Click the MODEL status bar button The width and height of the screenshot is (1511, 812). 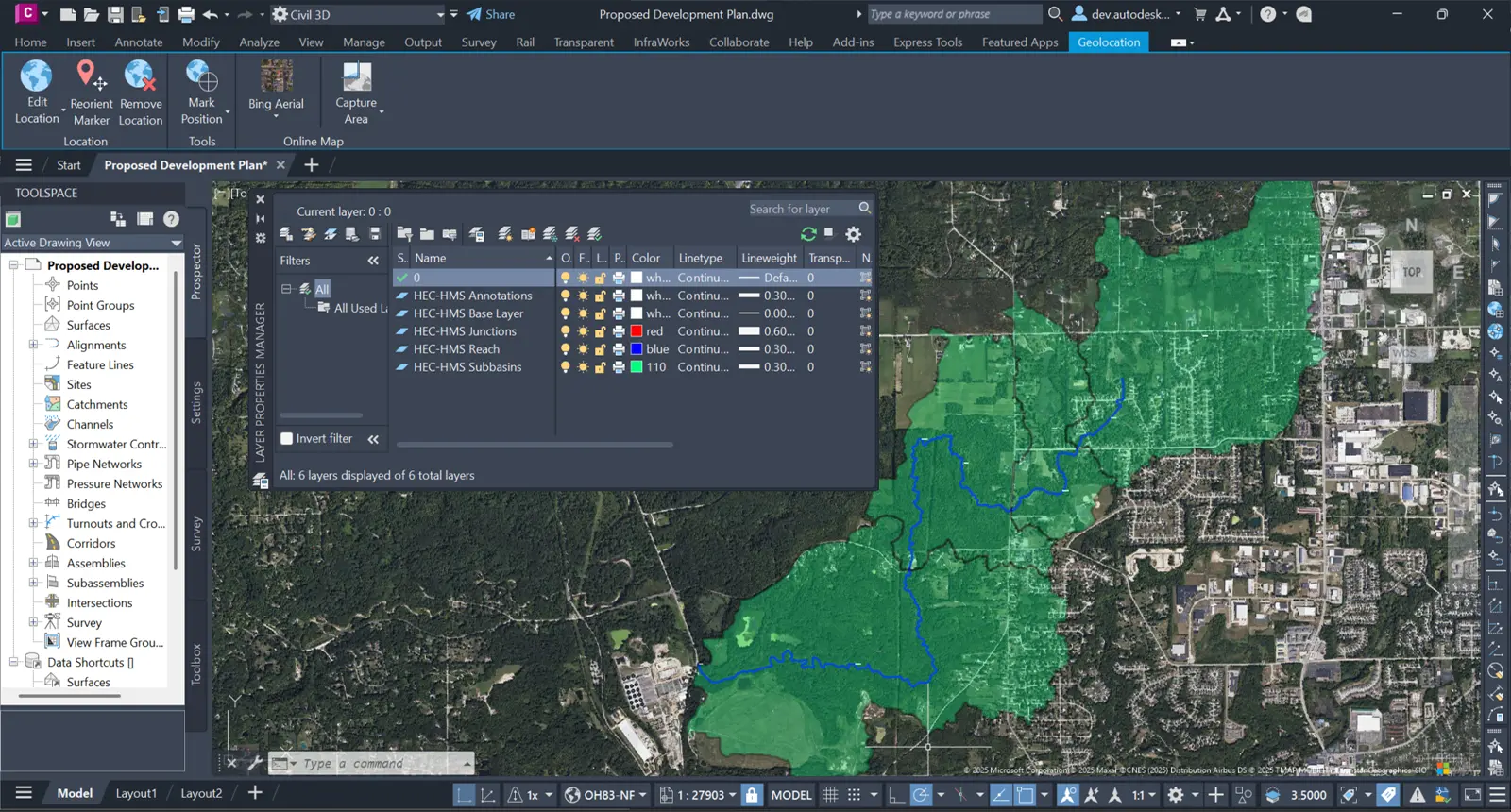(x=790, y=795)
